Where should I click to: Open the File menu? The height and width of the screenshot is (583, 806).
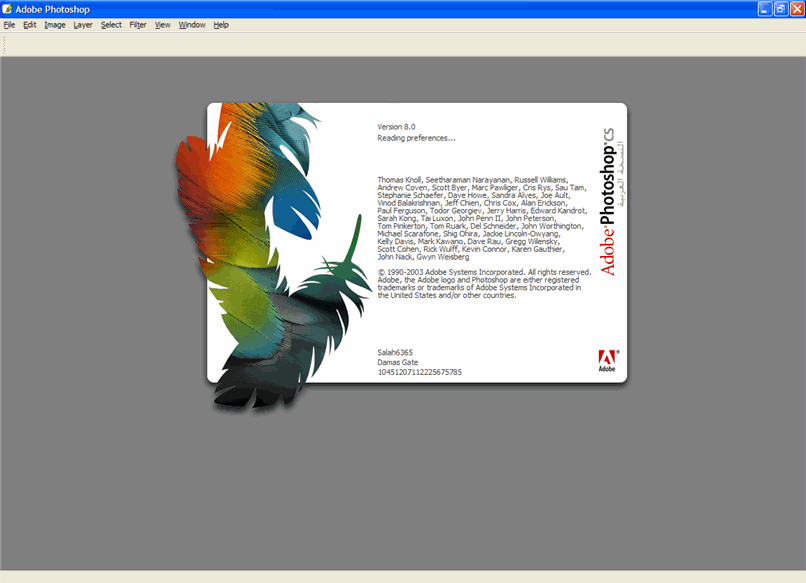pos(9,25)
